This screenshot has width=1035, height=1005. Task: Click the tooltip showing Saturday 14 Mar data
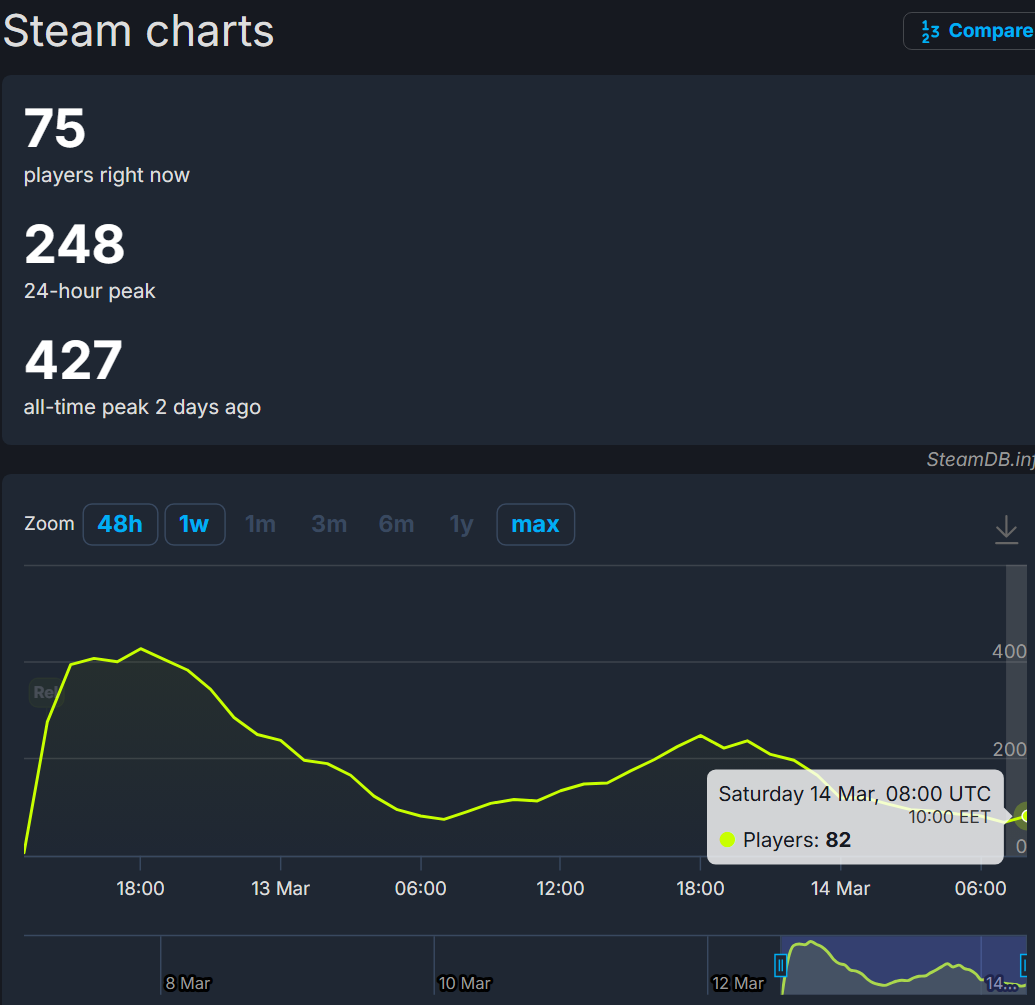(x=855, y=816)
